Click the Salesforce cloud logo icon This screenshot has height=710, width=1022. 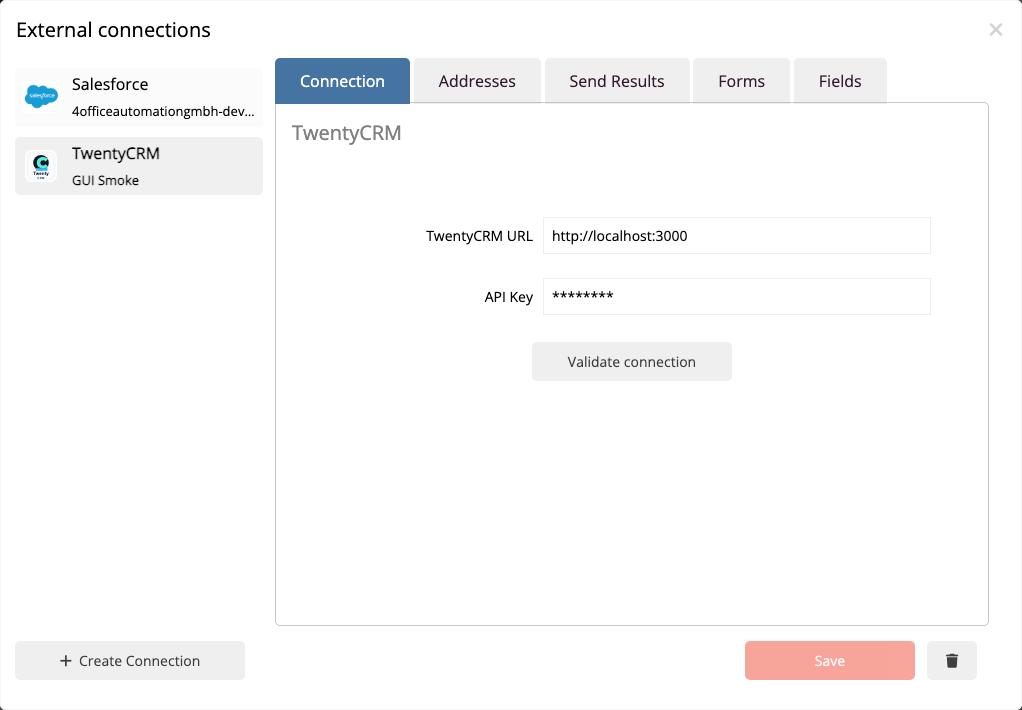point(41,96)
